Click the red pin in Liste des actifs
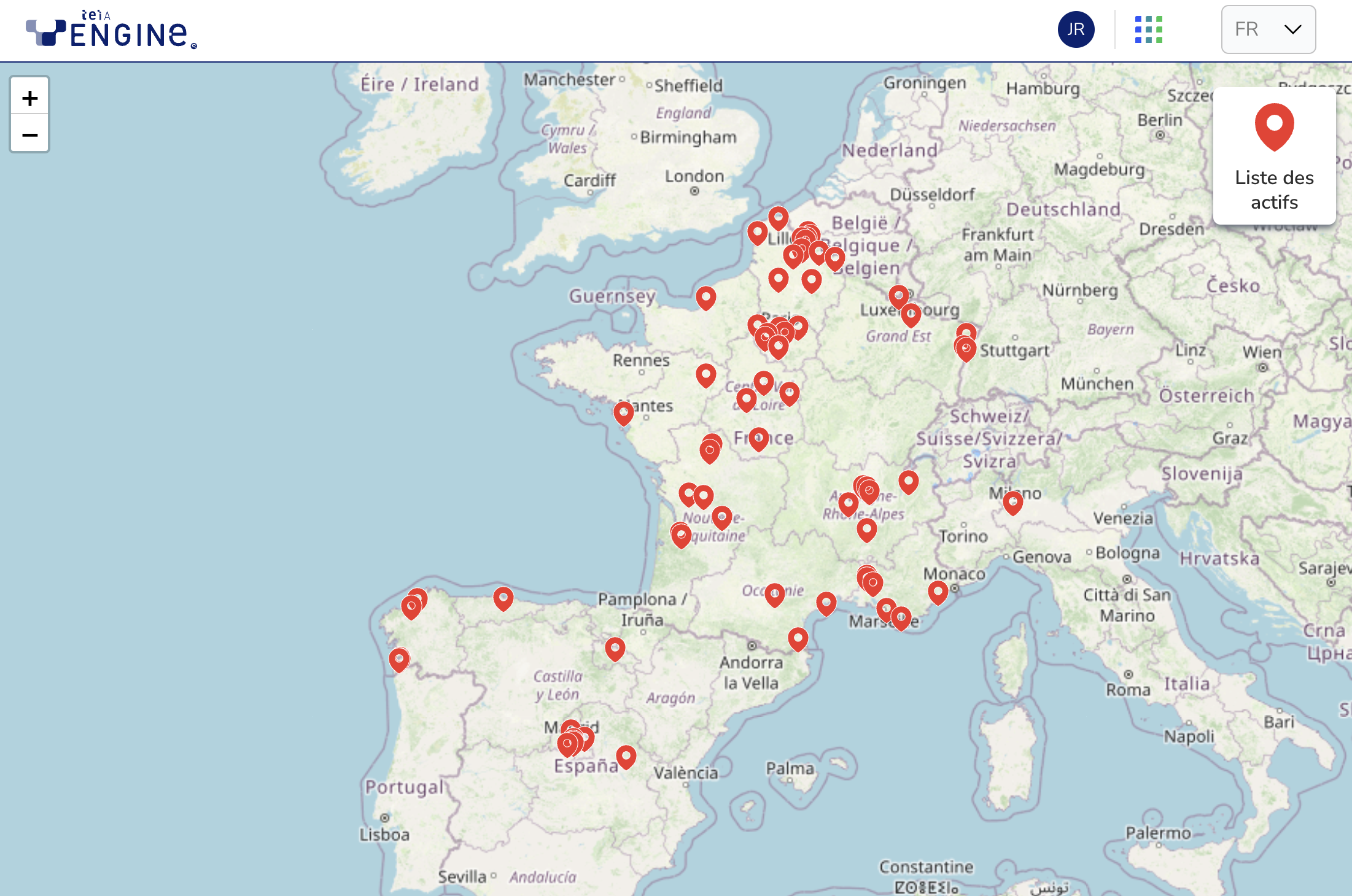Image resolution: width=1352 pixels, height=896 pixels. 1274,126
